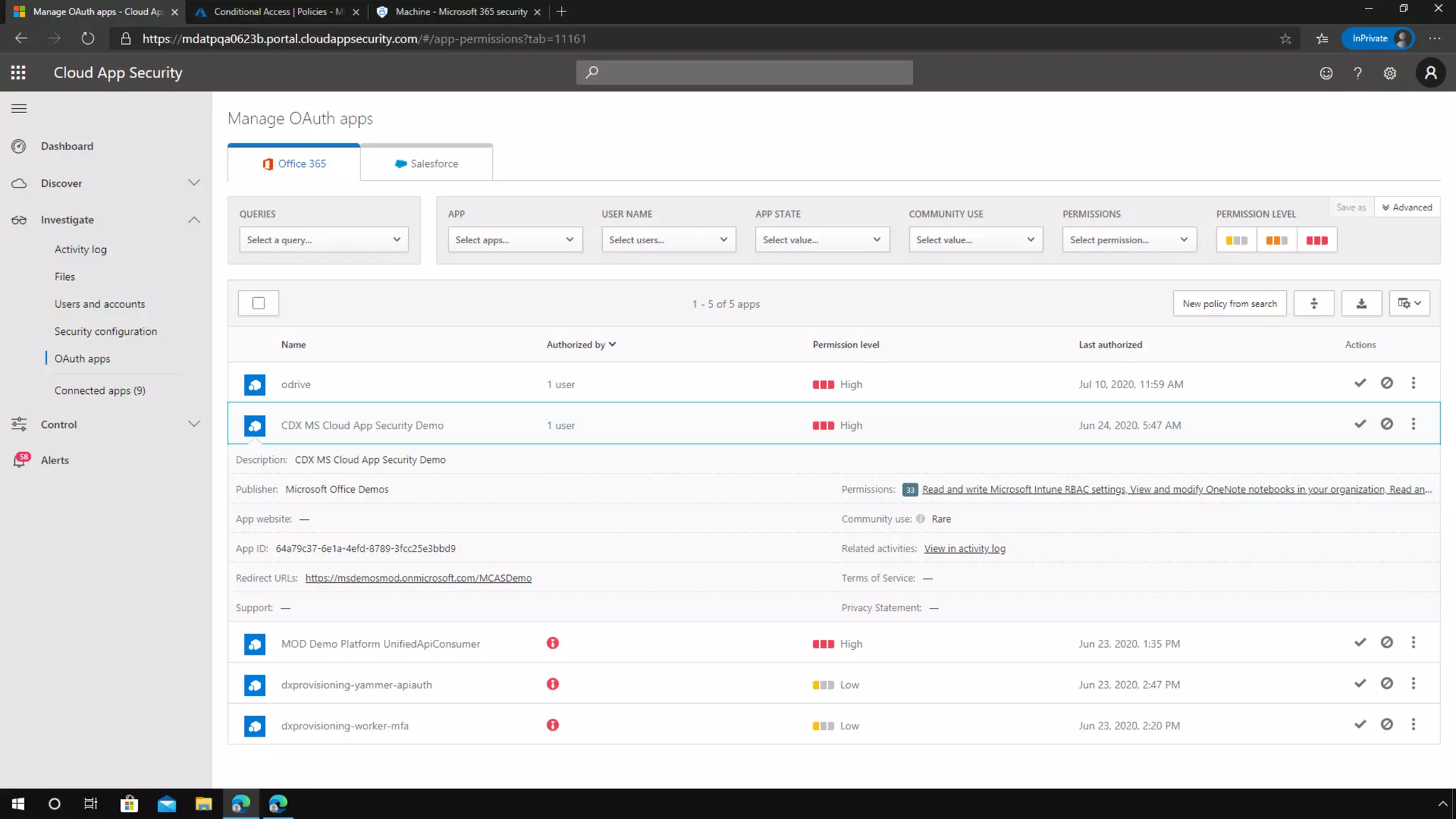Ban the CDX MS Cloud App Security Demo app
The image size is (1456, 819).
pos(1386,424)
